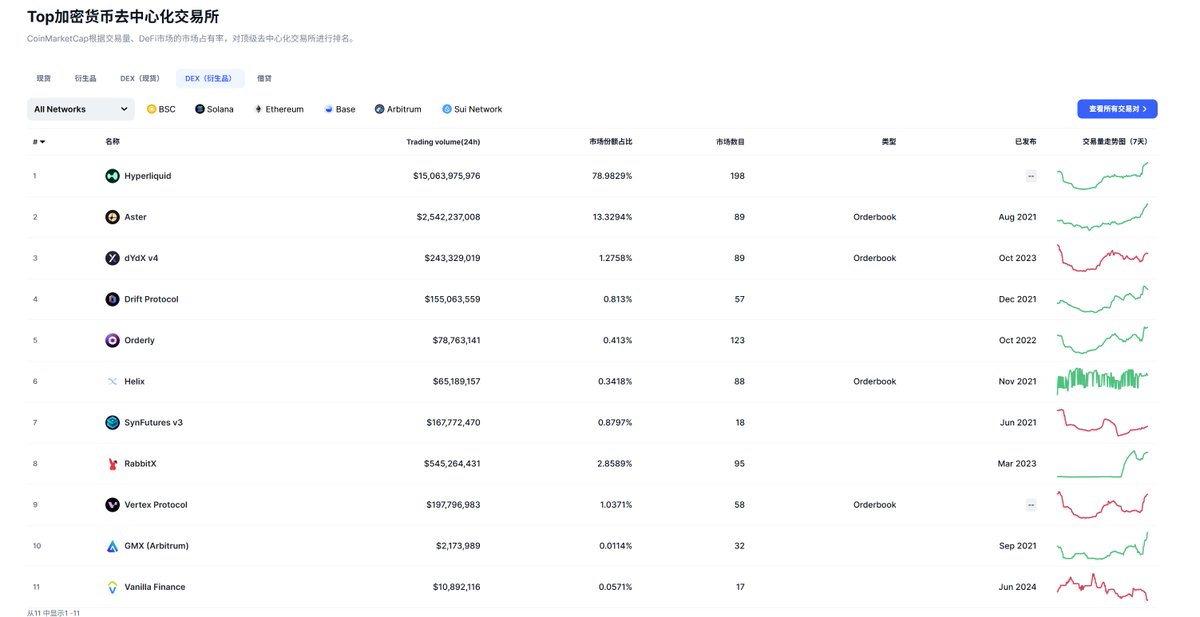Click the Aster exchange logo
This screenshot has height=617, width=1200.
pyautogui.click(x=112, y=217)
